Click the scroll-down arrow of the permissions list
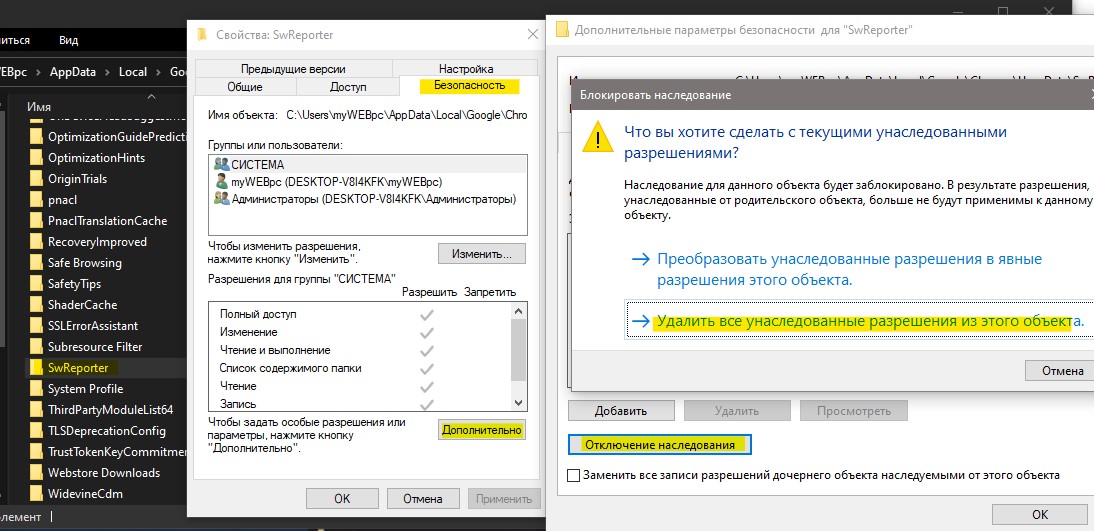This screenshot has height=531, width=1094. point(518,403)
